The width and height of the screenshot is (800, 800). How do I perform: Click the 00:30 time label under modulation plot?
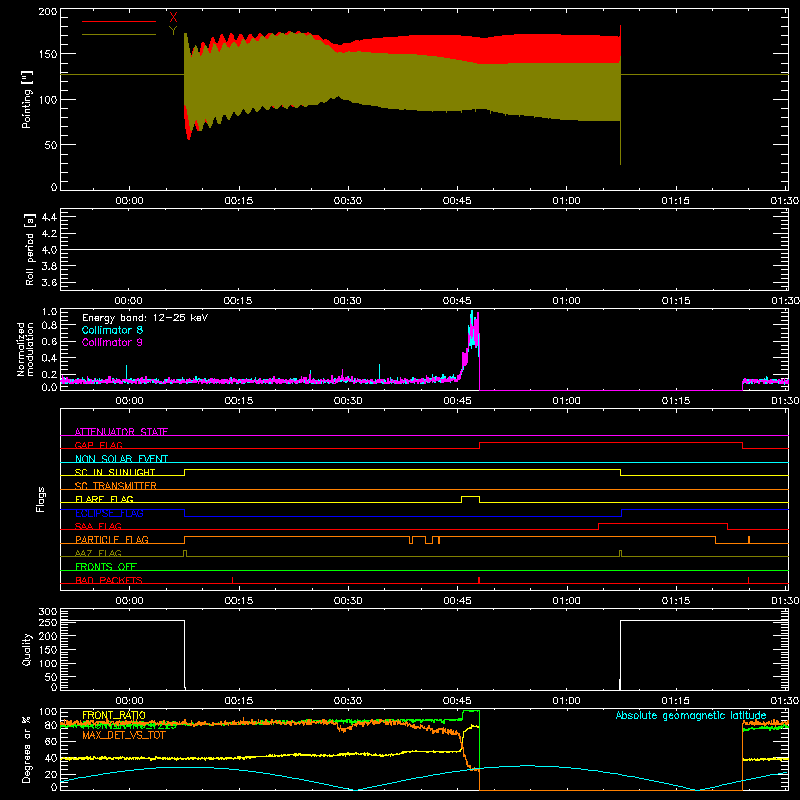point(348,401)
